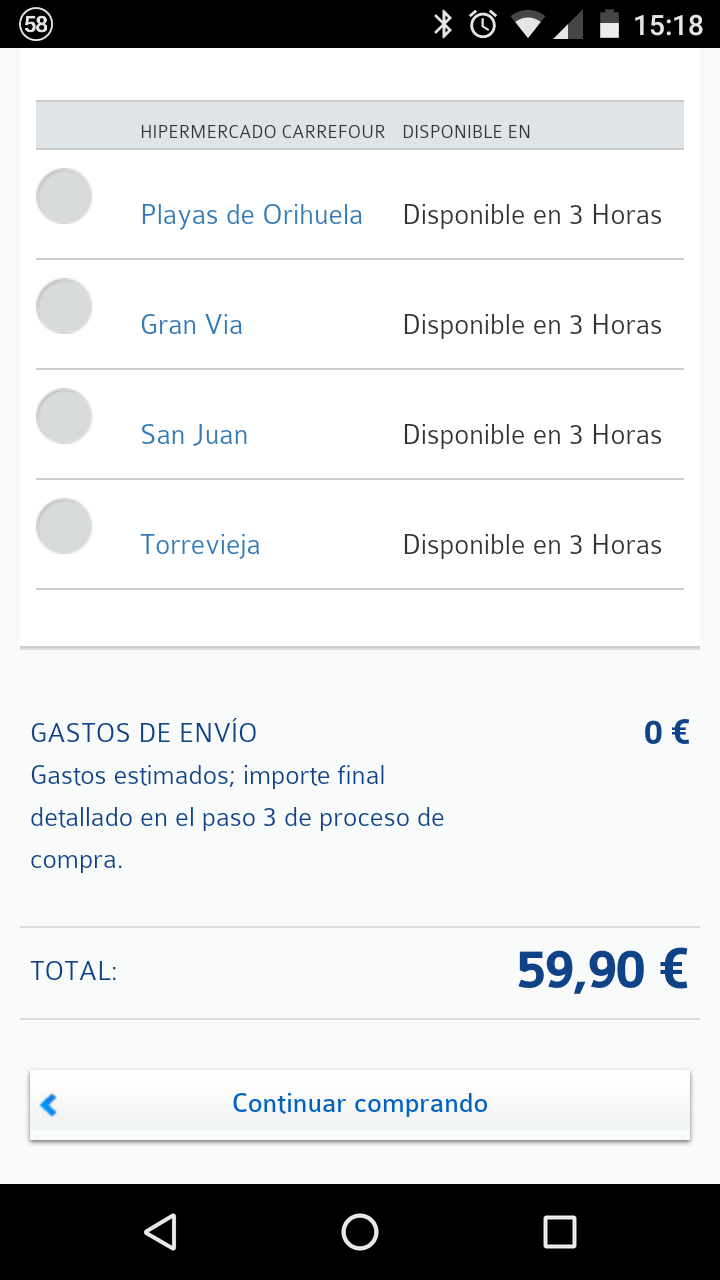Open the Gran Via store link
This screenshot has height=1280, width=720.
(x=191, y=325)
